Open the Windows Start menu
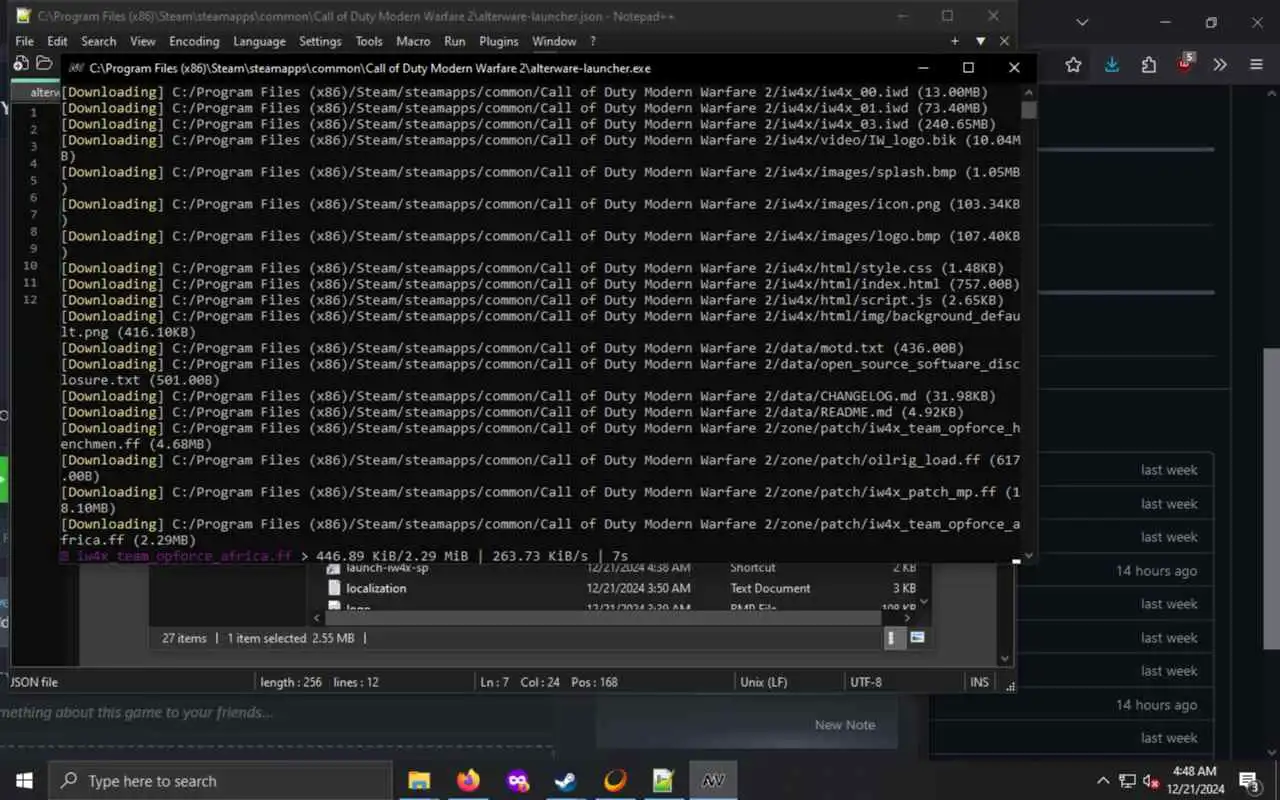1280x800 pixels. click(x=24, y=781)
